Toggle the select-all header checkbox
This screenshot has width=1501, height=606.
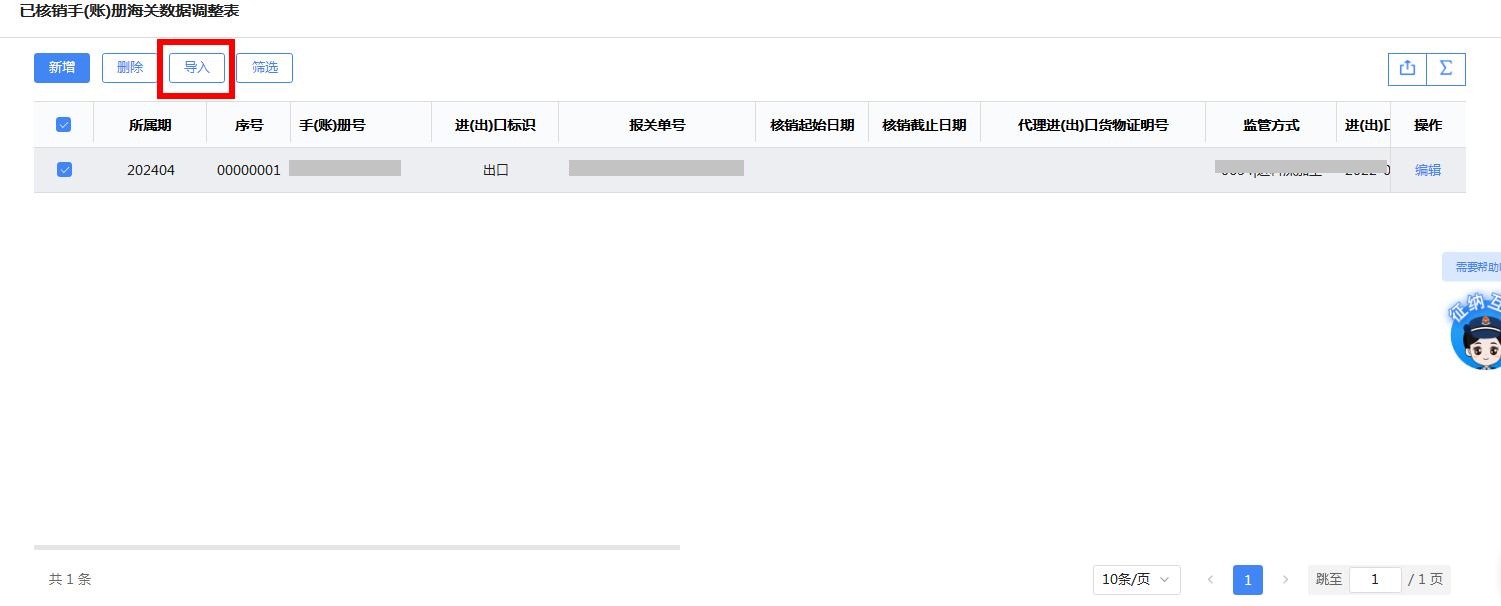point(64,125)
